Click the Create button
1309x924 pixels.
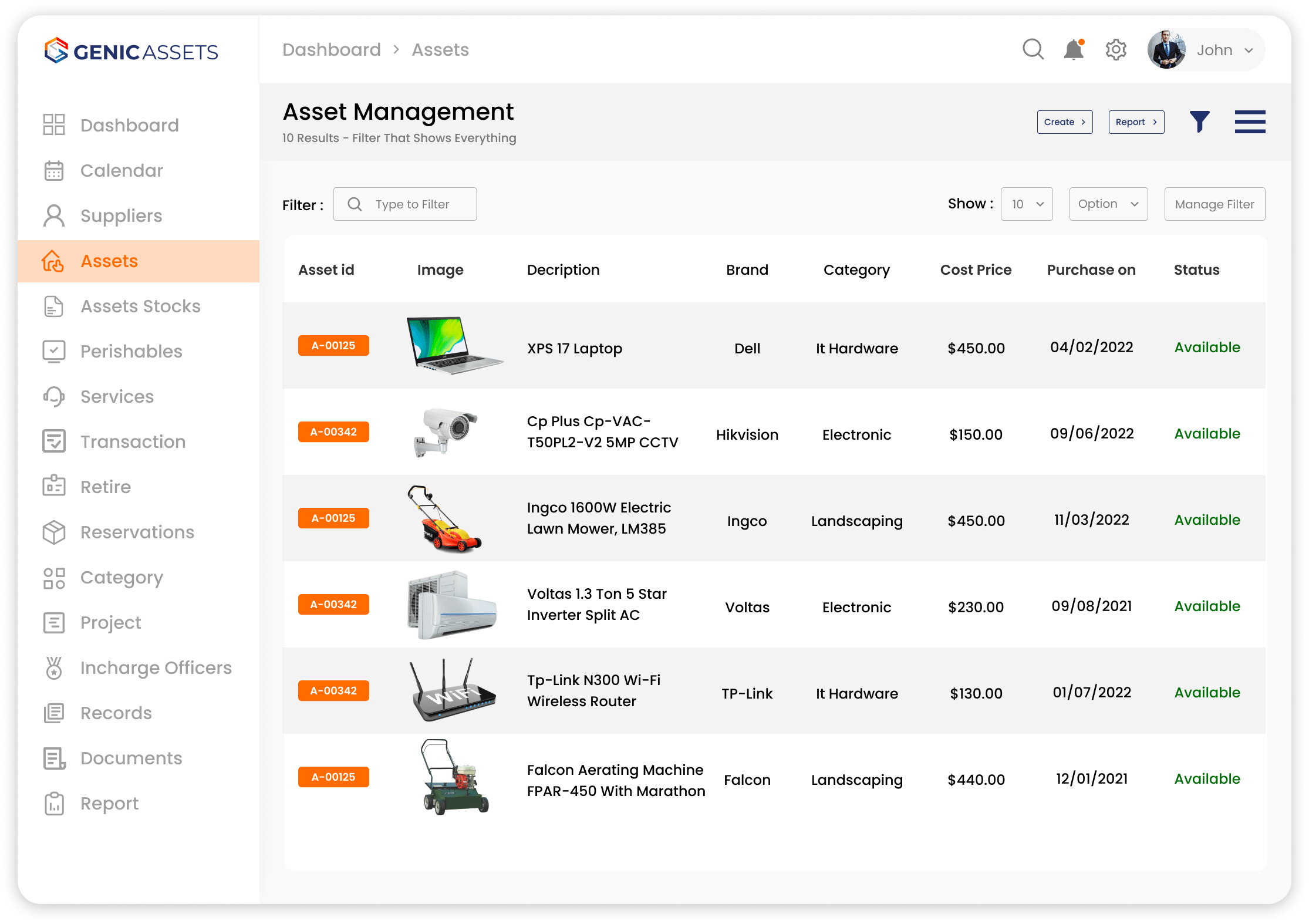coord(1064,122)
